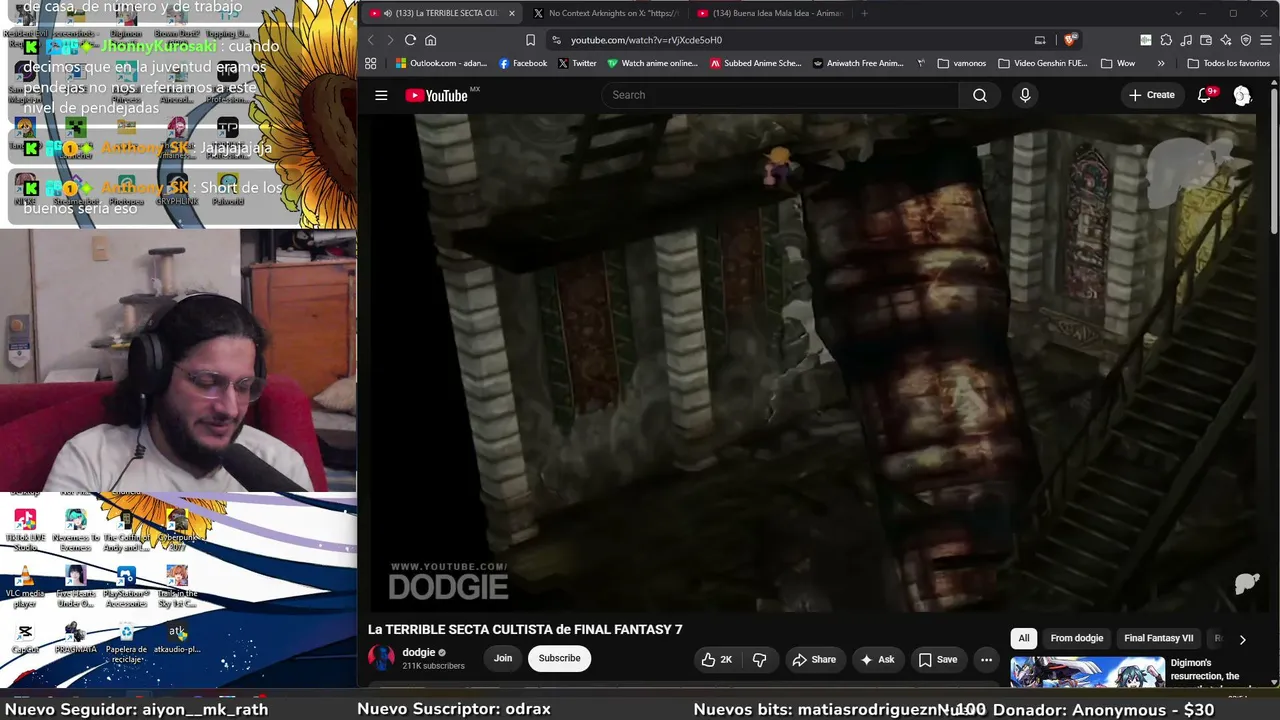
Task: Bookmark this page with the bookmark icon
Action: click(530, 40)
